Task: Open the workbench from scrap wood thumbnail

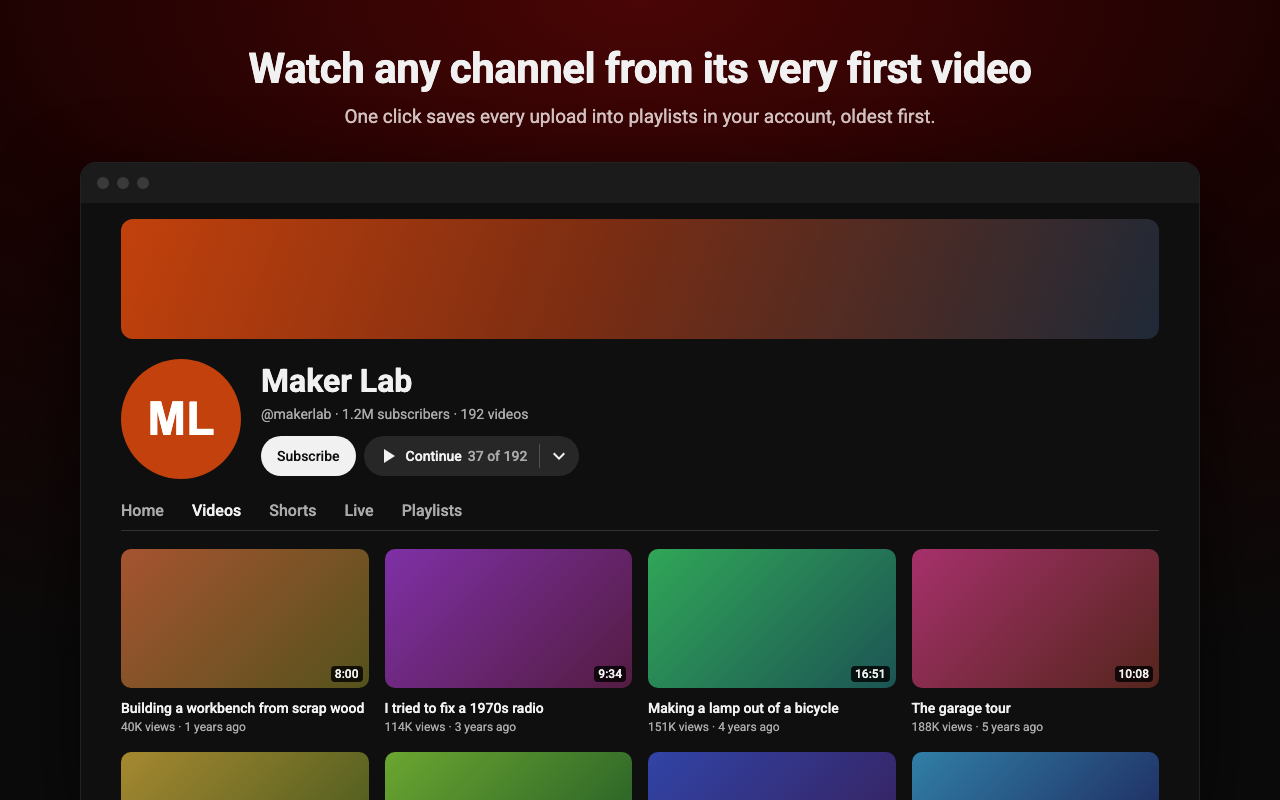Action: tap(245, 618)
